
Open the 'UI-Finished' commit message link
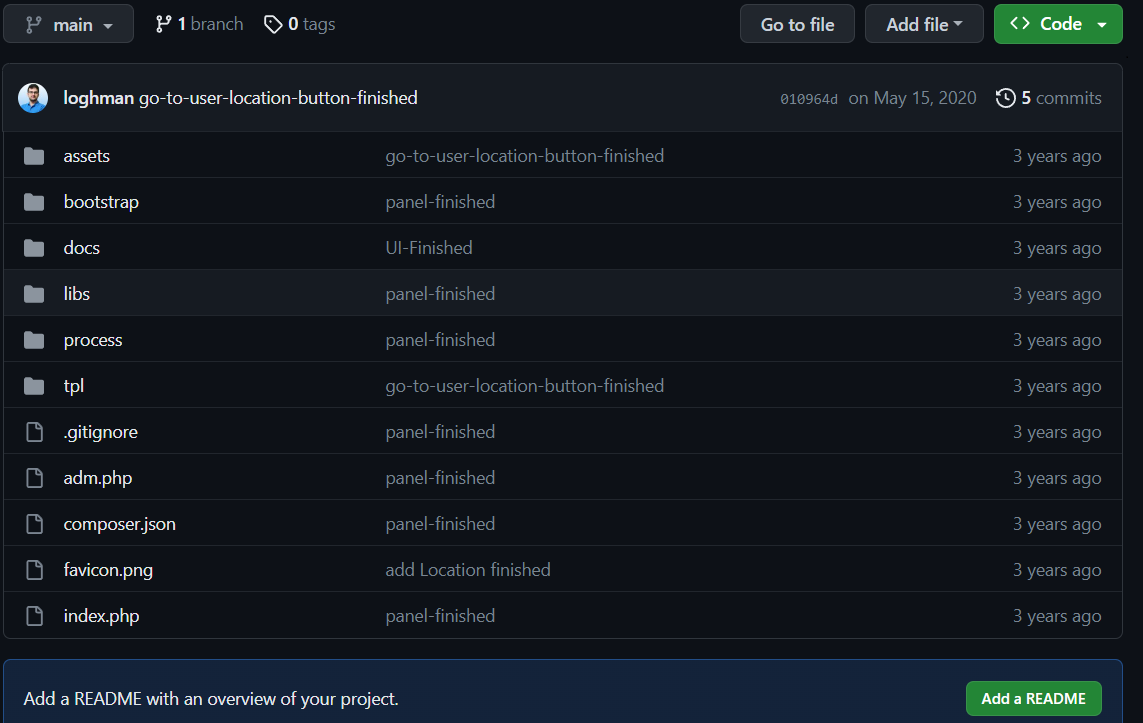click(429, 248)
